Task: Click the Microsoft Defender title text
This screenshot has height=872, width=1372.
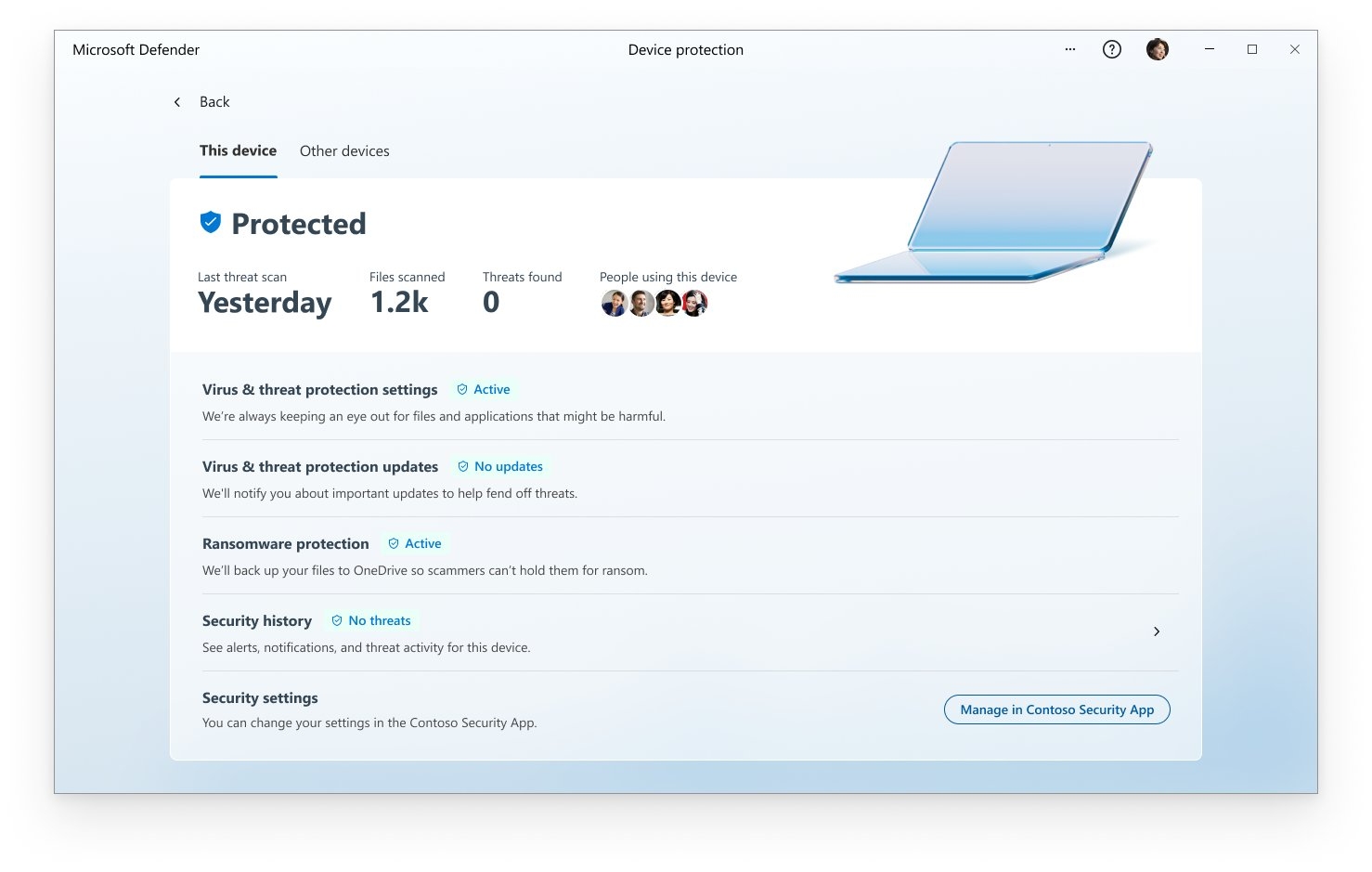Action: pyautogui.click(x=136, y=50)
